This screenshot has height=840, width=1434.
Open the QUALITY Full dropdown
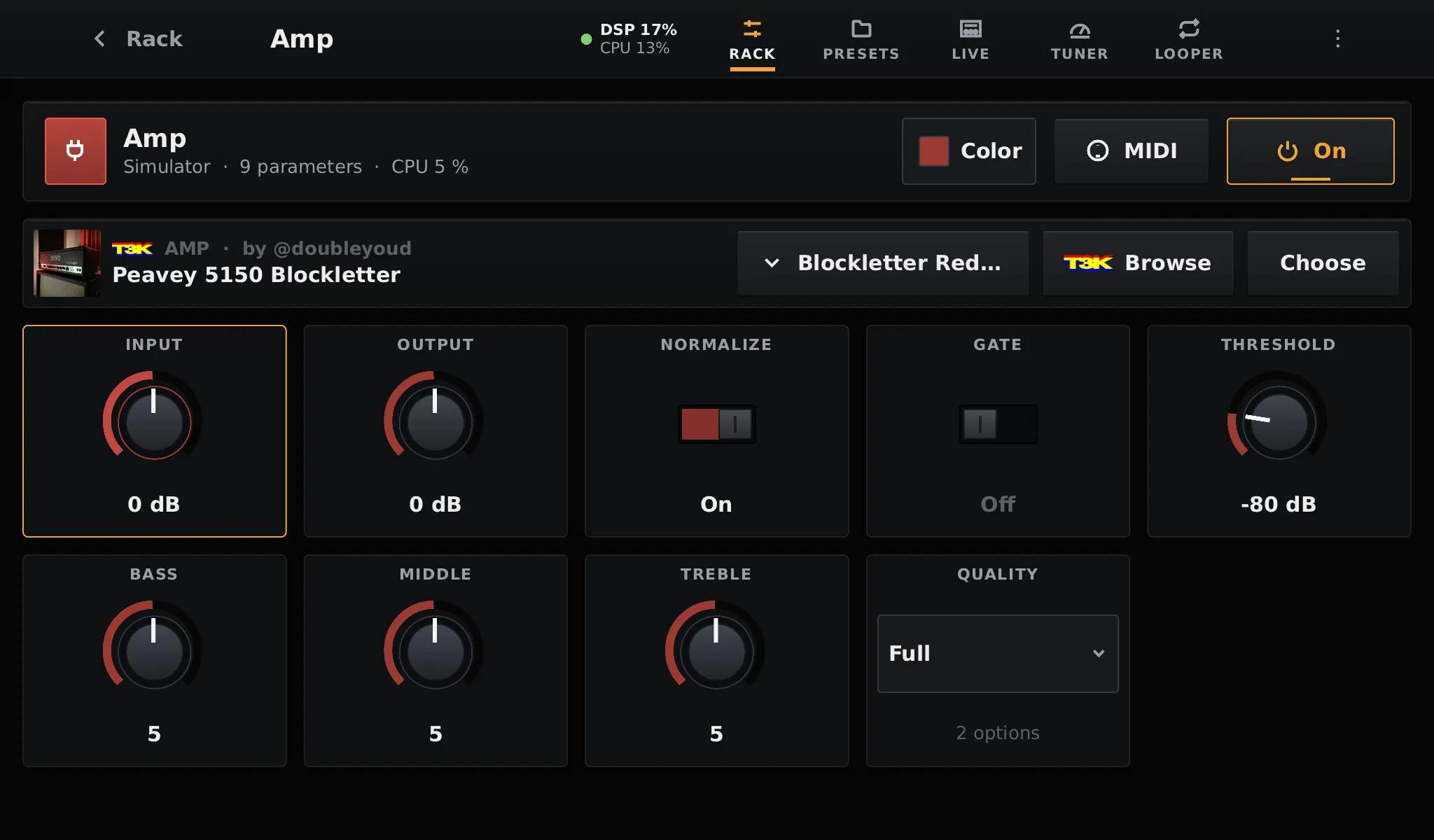(x=998, y=654)
